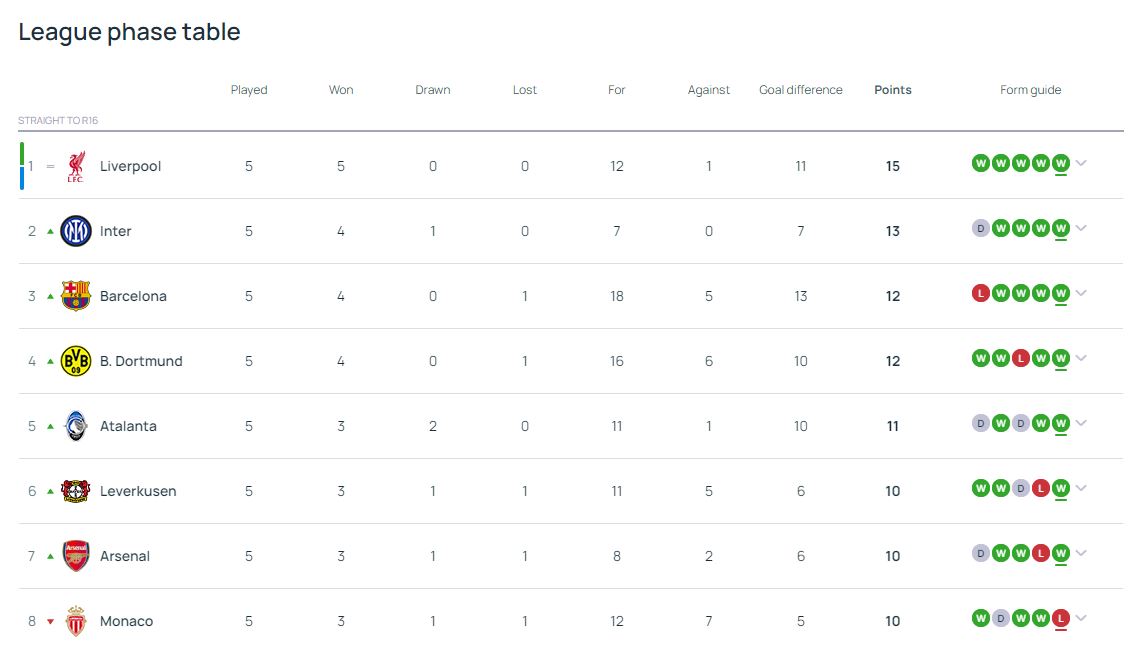Click the Arsenal club crest
Image resolution: width=1137 pixels, height=652 pixels.
tap(76, 556)
